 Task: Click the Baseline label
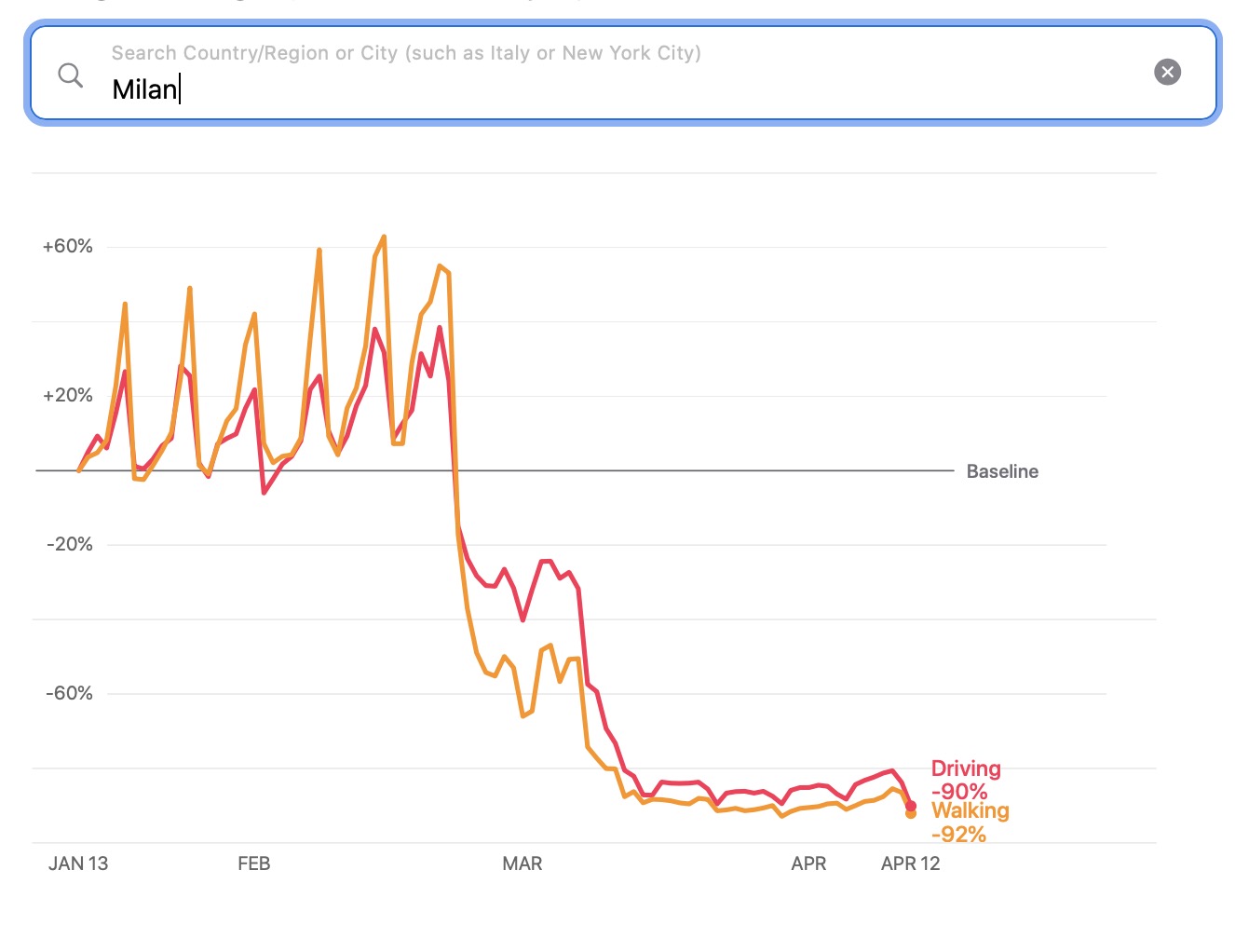(x=1002, y=471)
